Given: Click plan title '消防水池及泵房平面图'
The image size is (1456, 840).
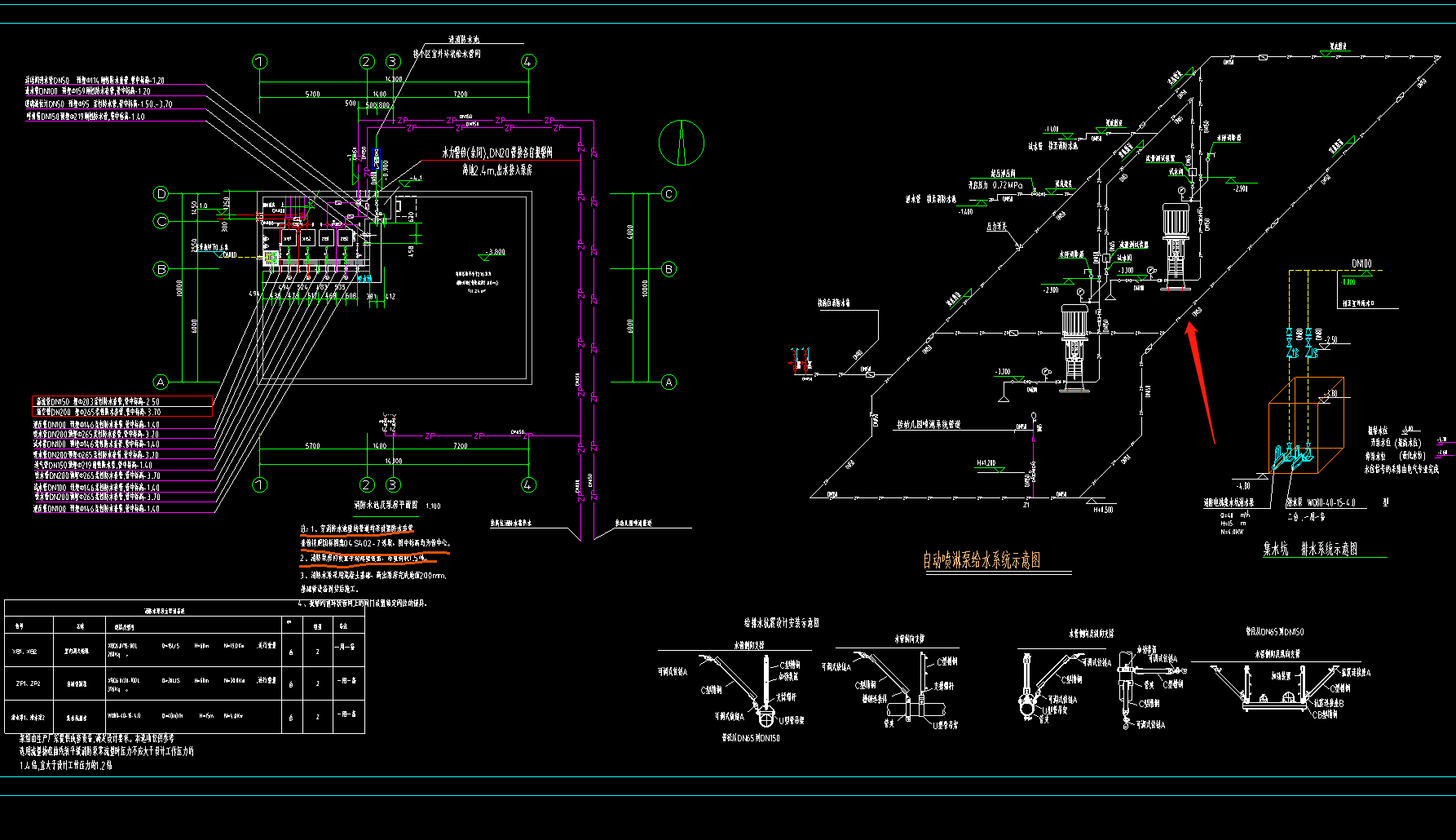Looking at the screenshot, I should (x=386, y=506).
